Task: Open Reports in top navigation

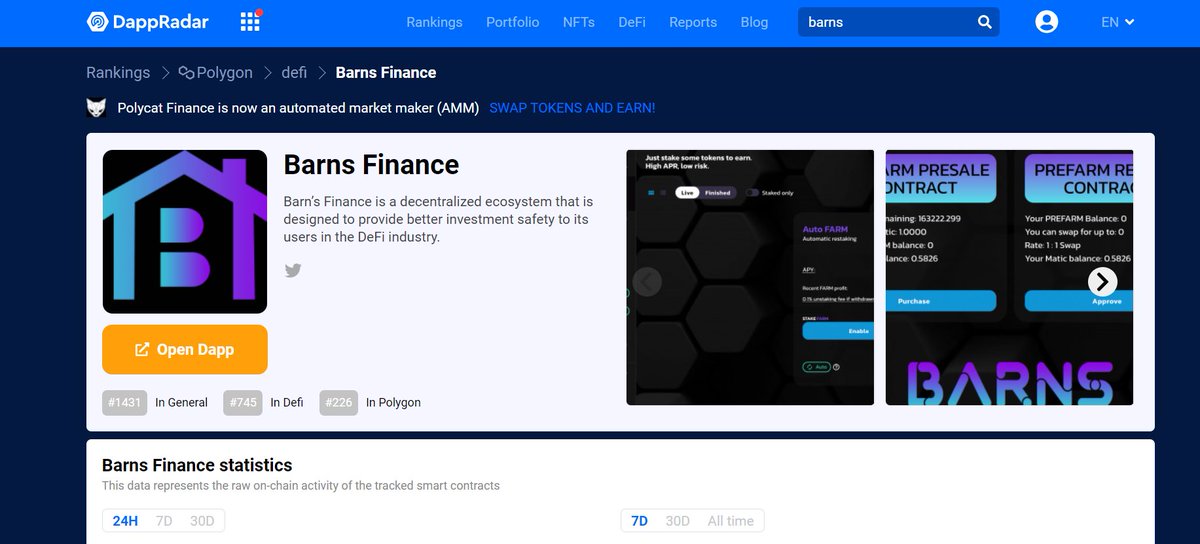Action: coord(693,22)
